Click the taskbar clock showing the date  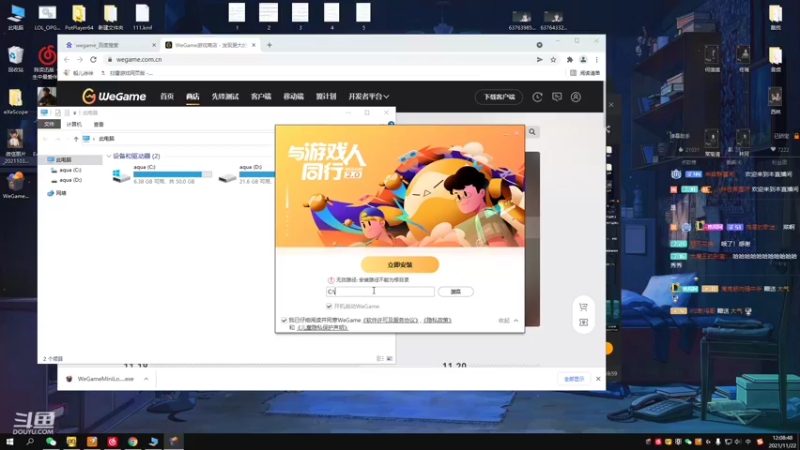pyautogui.click(x=782, y=442)
